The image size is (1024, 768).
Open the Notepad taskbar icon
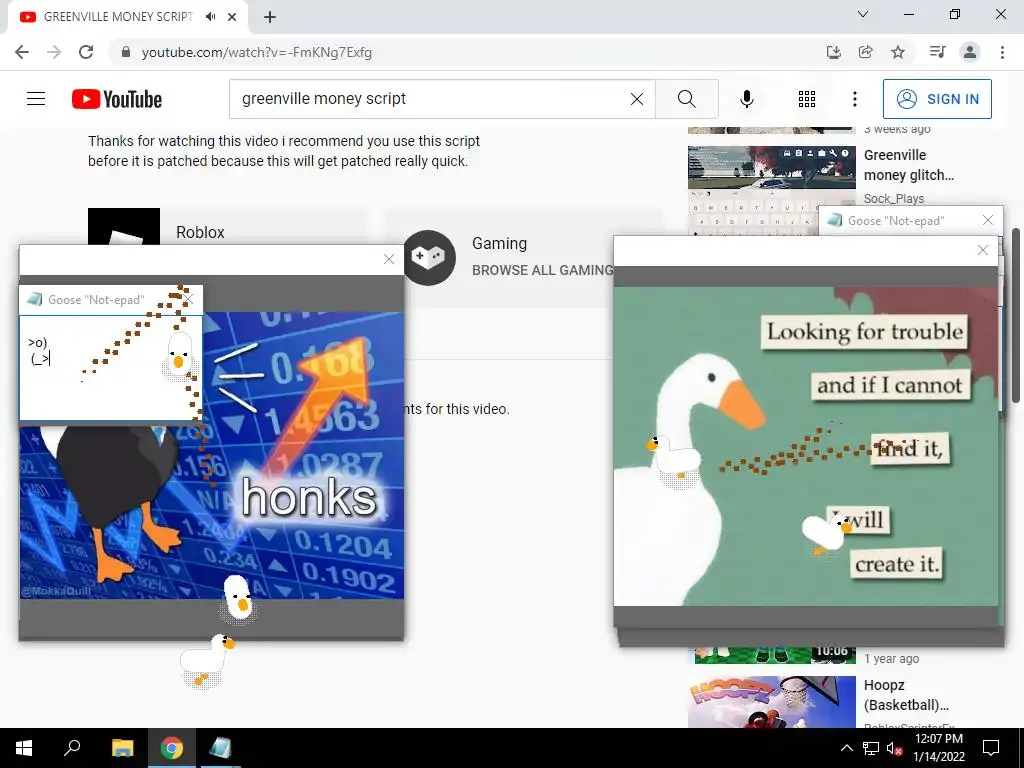pyautogui.click(x=220, y=748)
